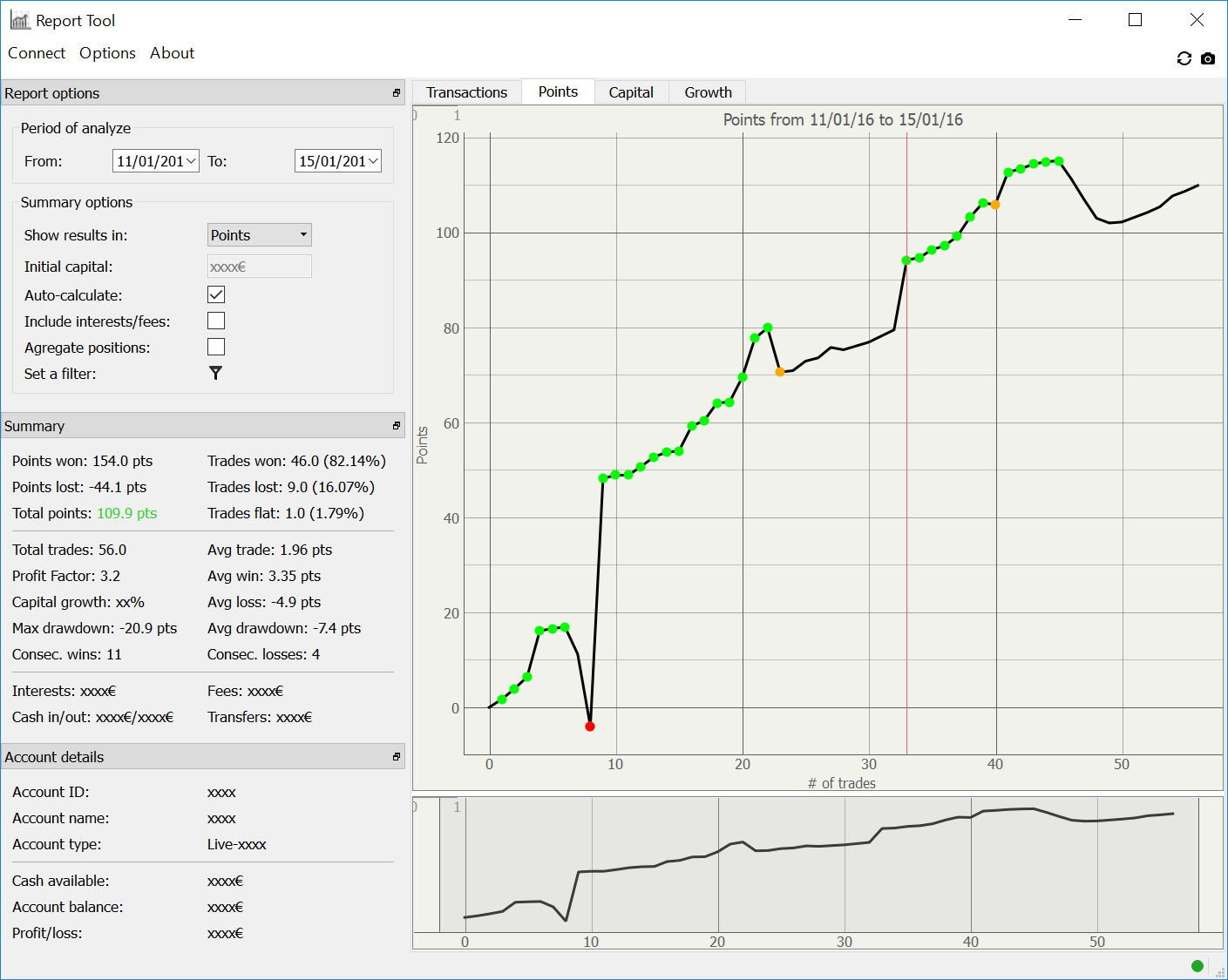Open the To date dropdown

coord(373,161)
